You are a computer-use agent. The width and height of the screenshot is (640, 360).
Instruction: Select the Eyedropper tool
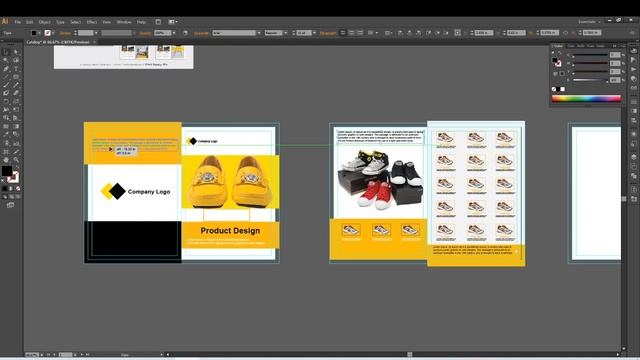click(6, 135)
